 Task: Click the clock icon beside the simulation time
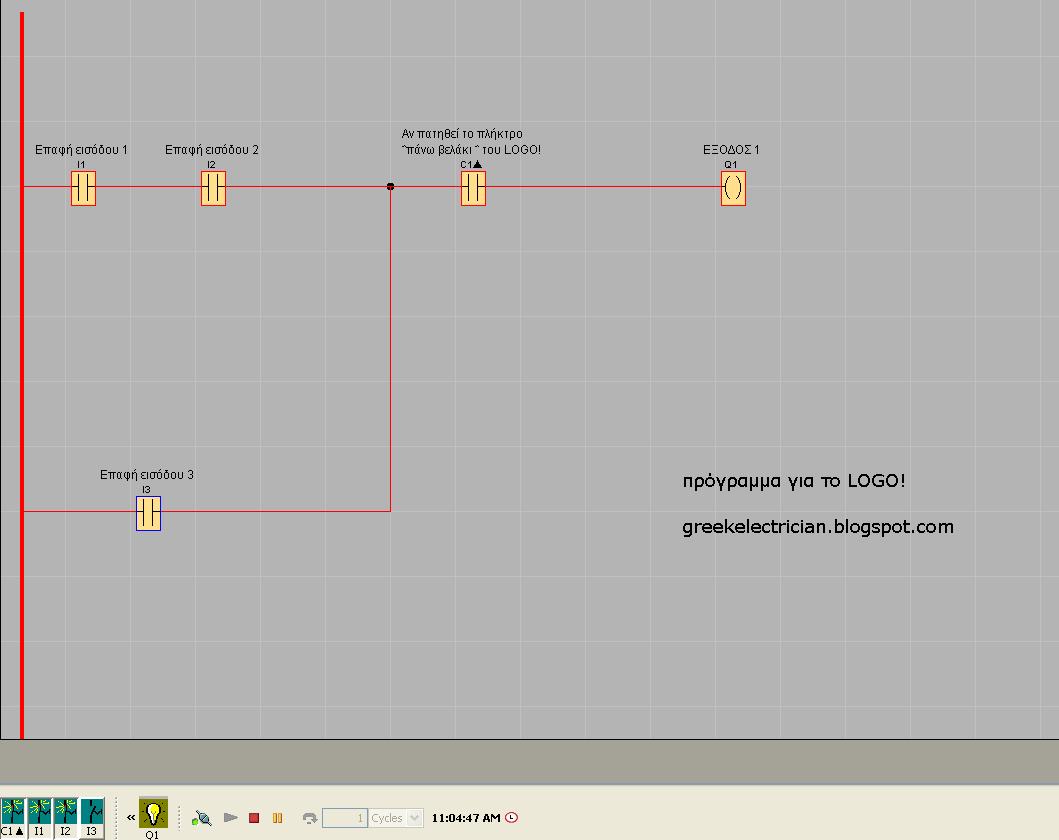tap(510, 817)
